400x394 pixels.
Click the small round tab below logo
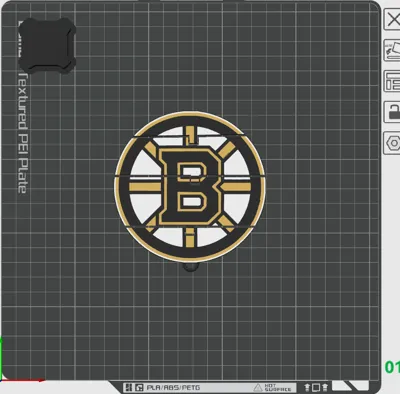tap(191, 267)
